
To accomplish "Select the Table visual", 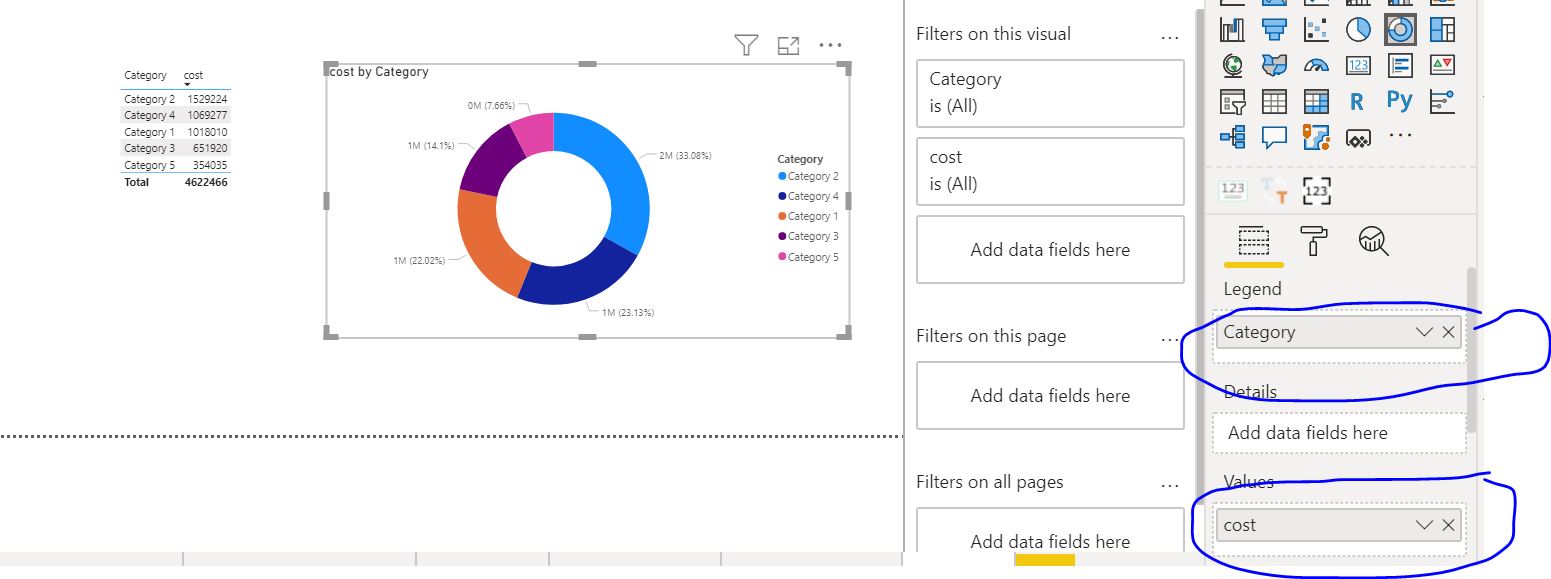I will [x=1273, y=101].
